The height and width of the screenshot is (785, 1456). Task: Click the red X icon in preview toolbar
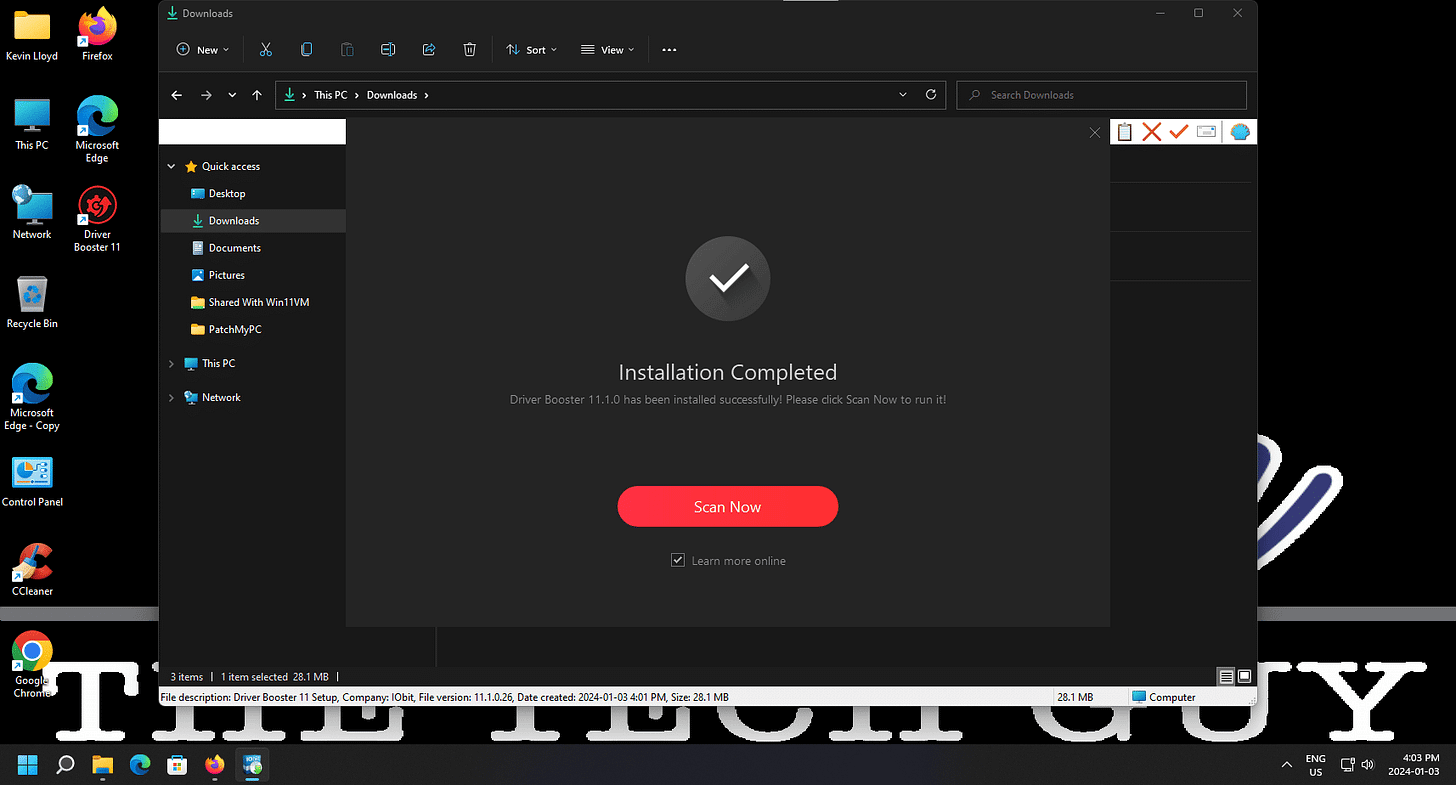point(1152,132)
